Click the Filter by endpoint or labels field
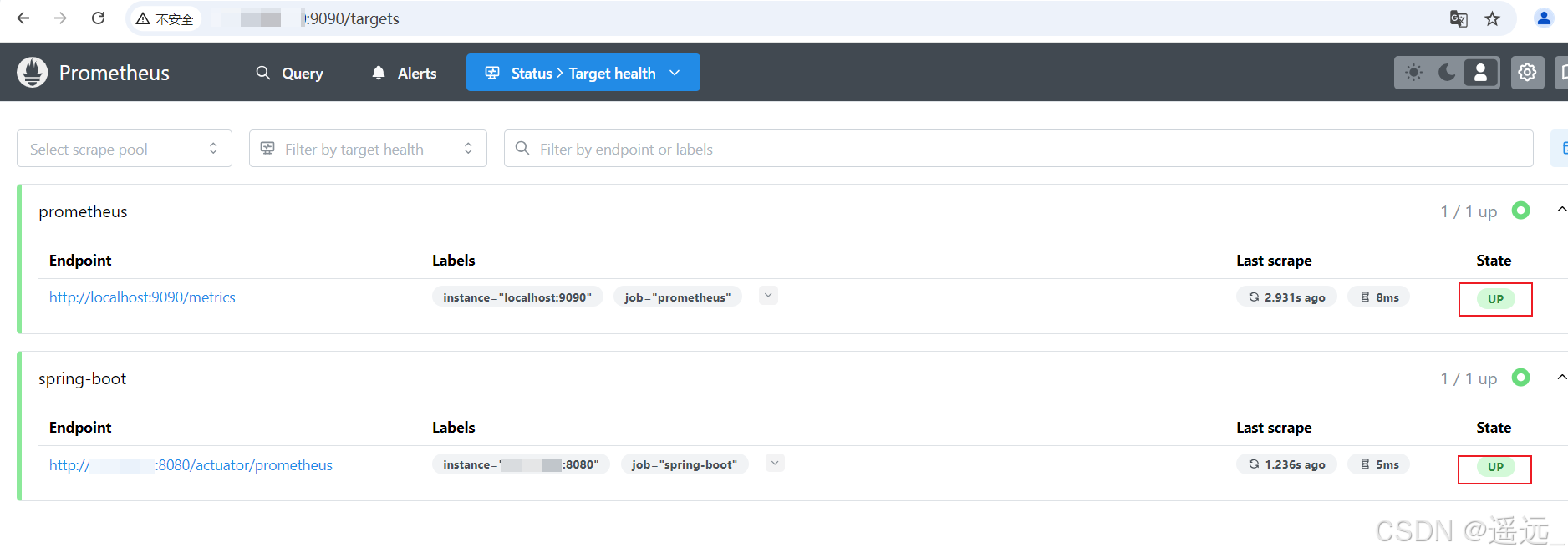This screenshot has width=1568, height=558. [1019, 149]
